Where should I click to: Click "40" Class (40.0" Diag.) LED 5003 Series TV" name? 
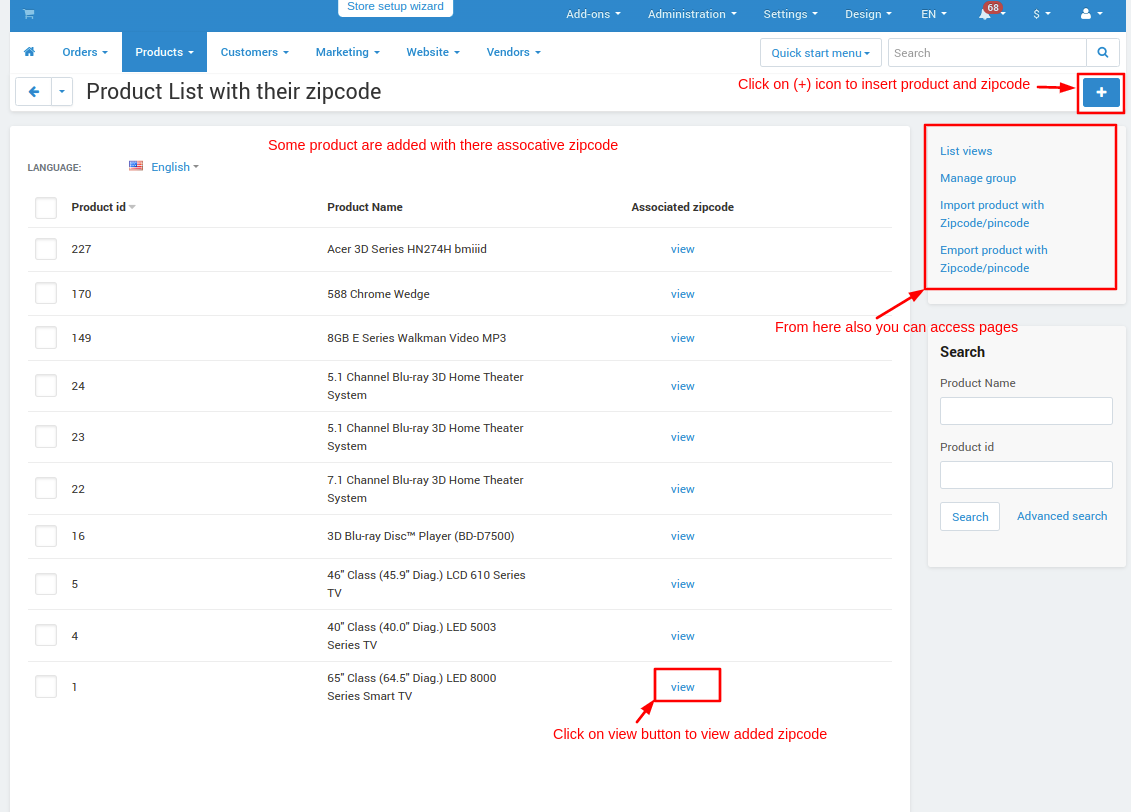(x=412, y=636)
